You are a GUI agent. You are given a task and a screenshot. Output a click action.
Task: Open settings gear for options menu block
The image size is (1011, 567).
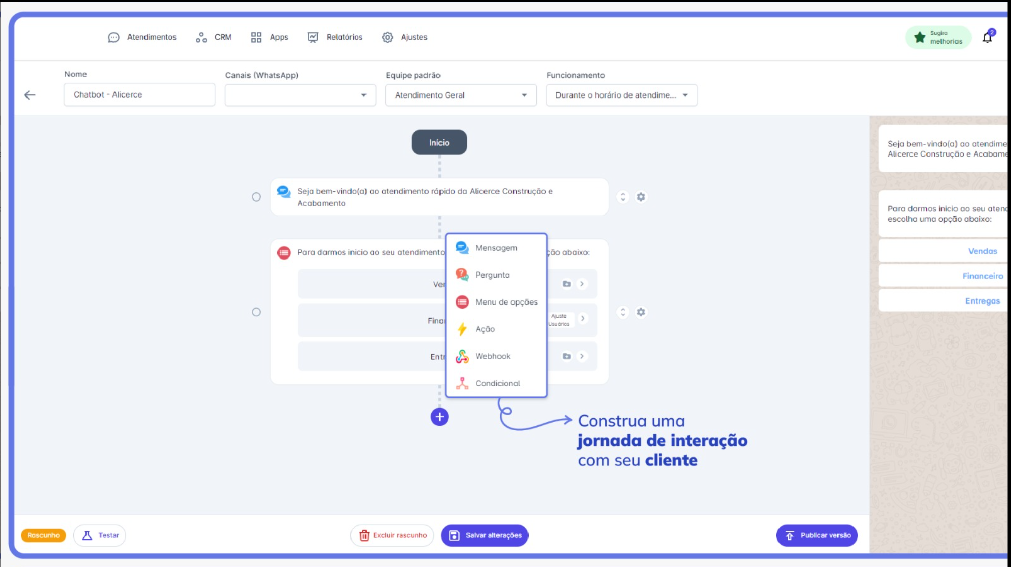pos(641,312)
